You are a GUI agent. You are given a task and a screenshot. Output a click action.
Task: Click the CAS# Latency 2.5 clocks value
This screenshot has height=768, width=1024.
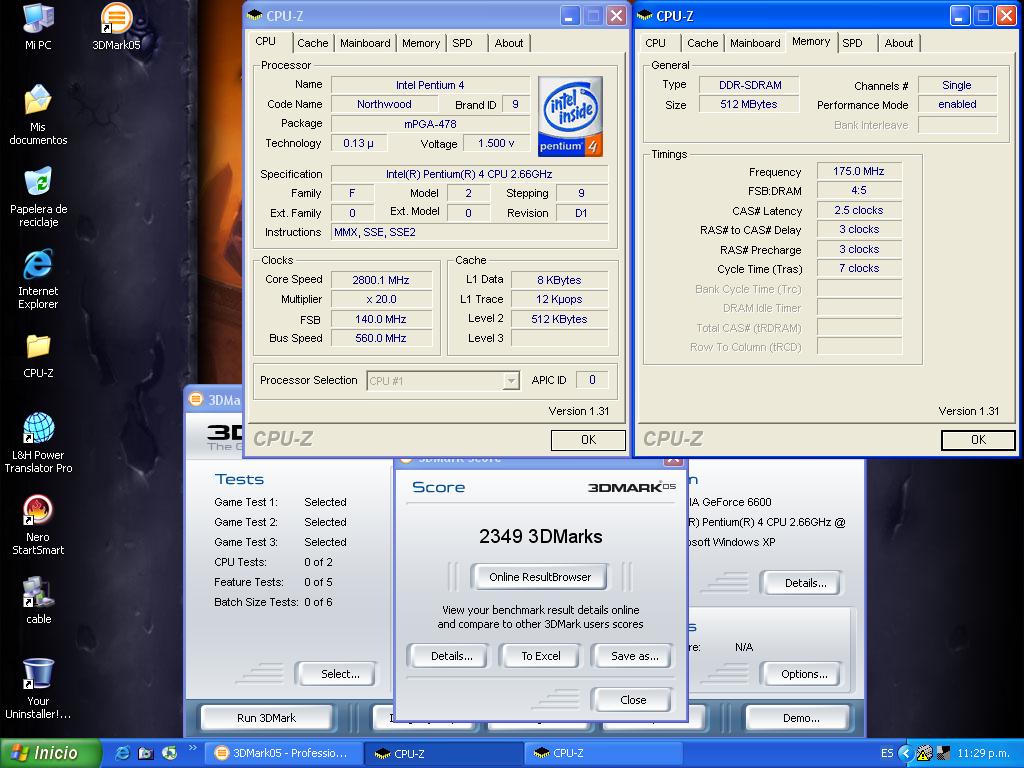pyautogui.click(x=858, y=210)
